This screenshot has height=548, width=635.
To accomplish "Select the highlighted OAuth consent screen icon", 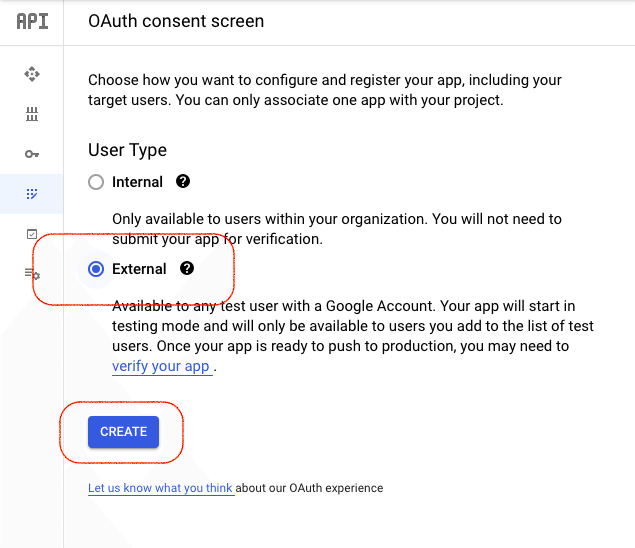I will point(32,193).
